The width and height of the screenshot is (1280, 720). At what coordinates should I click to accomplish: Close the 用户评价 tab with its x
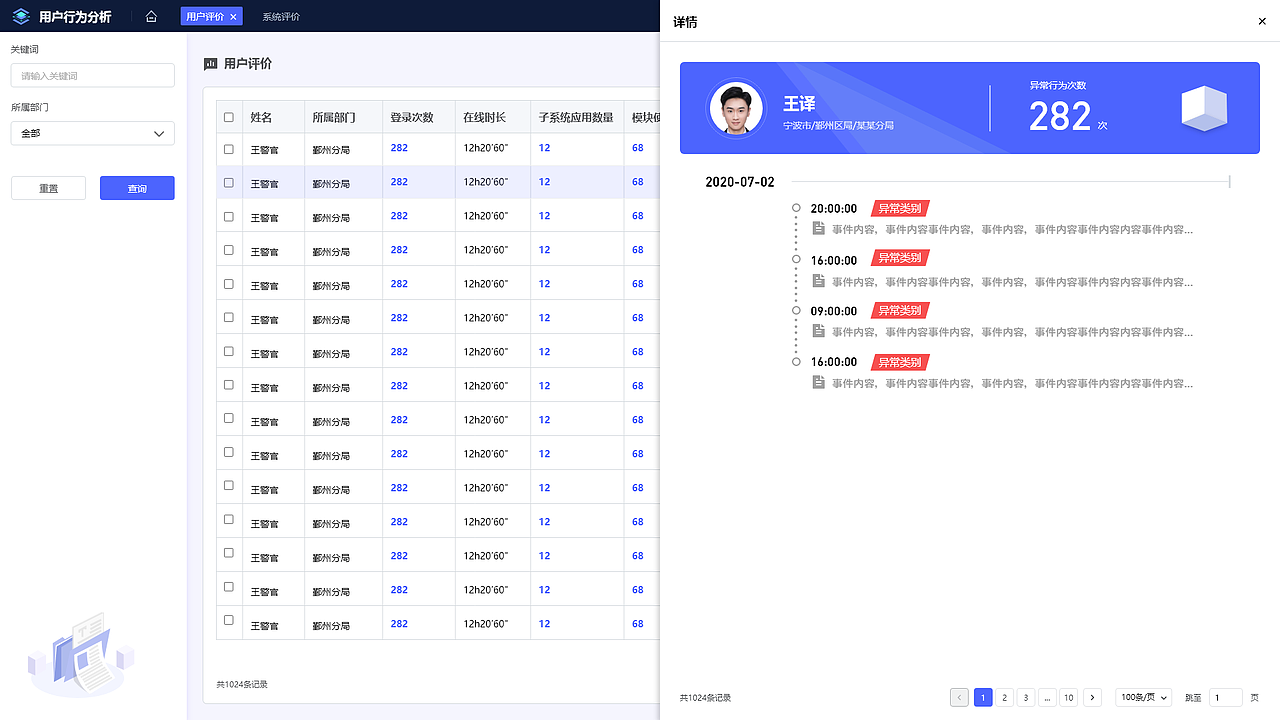coord(233,17)
